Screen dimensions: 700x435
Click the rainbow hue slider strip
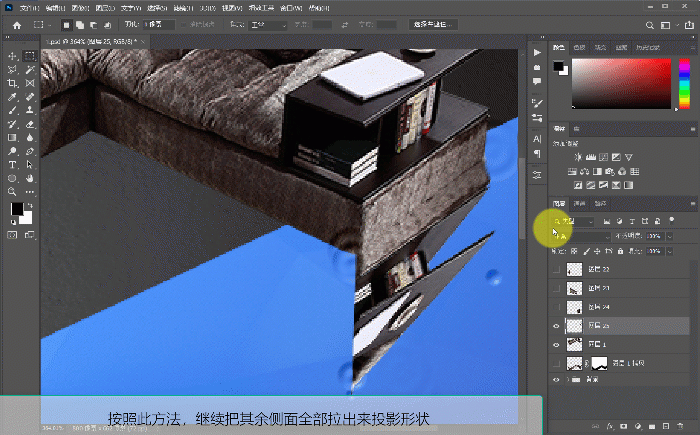pyautogui.click(x=684, y=84)
